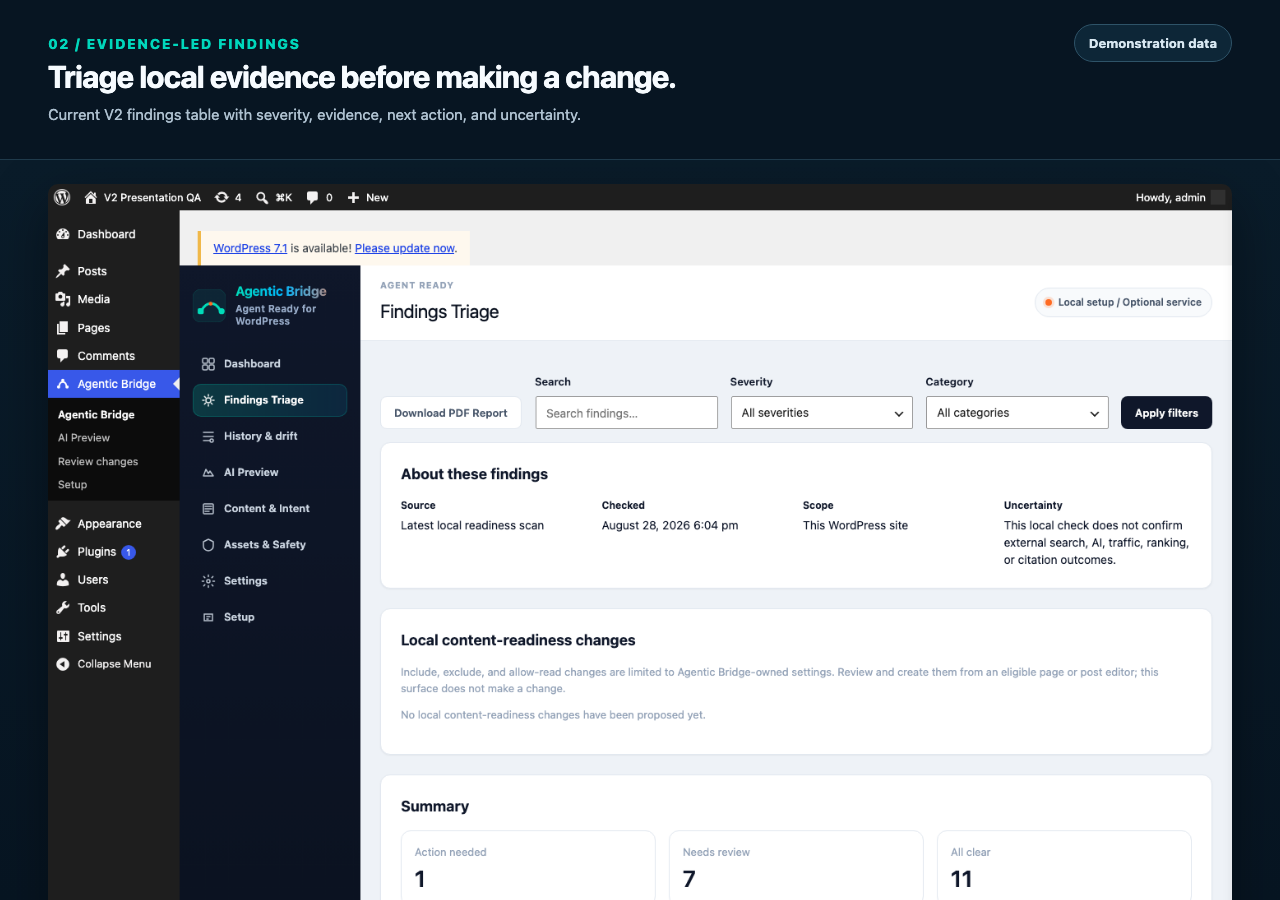
Task: Click the admin avatar in the top bar
Action: click(x=1218, y=197)
